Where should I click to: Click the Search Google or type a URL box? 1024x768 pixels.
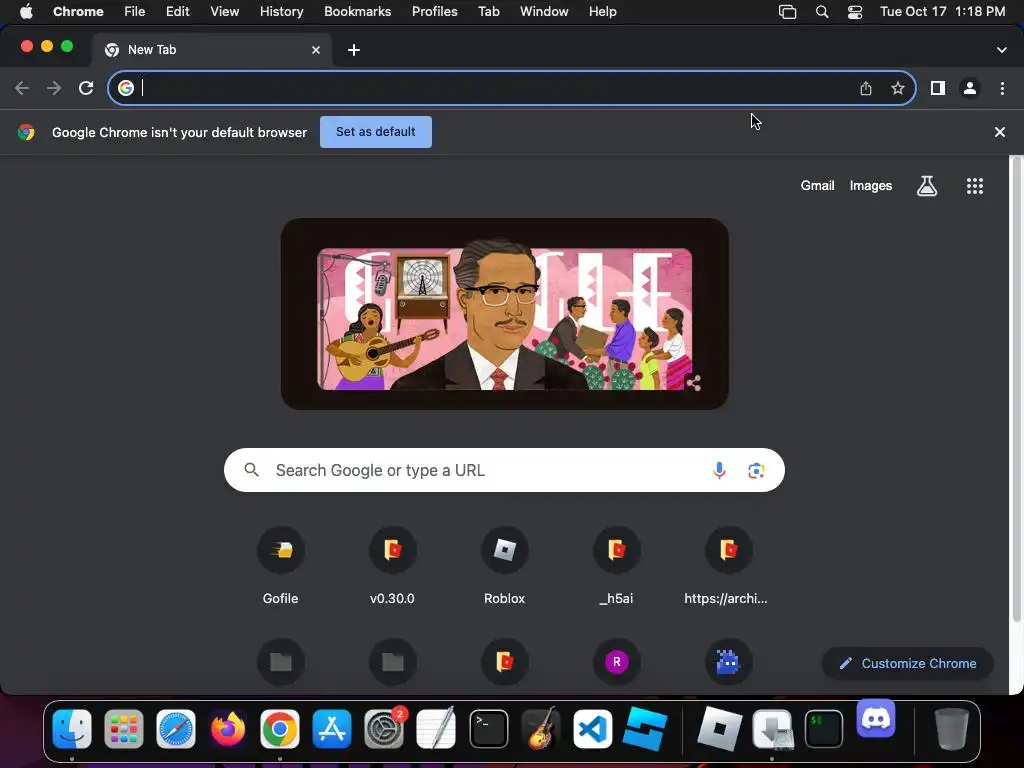pyautogui.click(x=504, y=470)
